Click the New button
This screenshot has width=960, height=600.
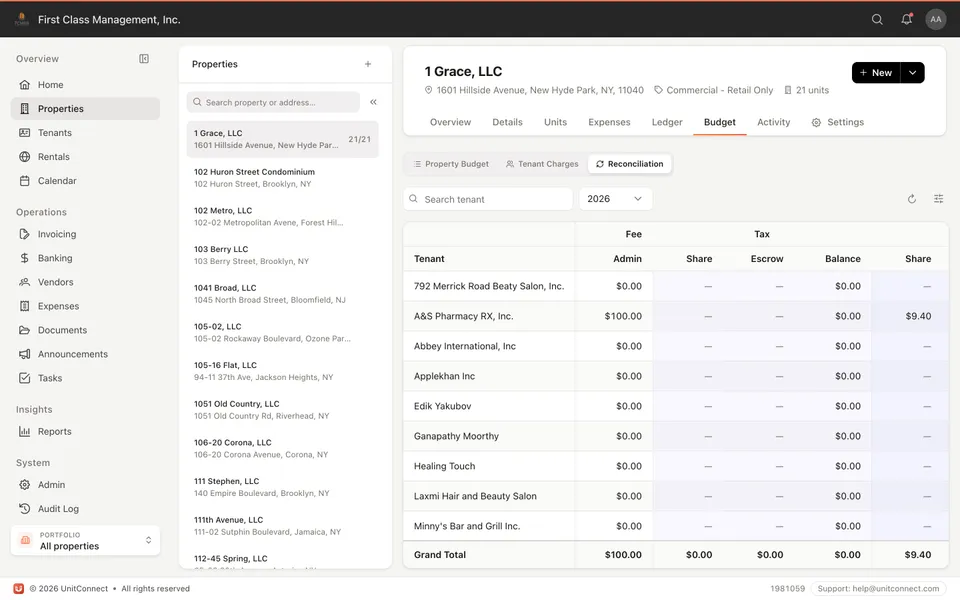(876, 73)
